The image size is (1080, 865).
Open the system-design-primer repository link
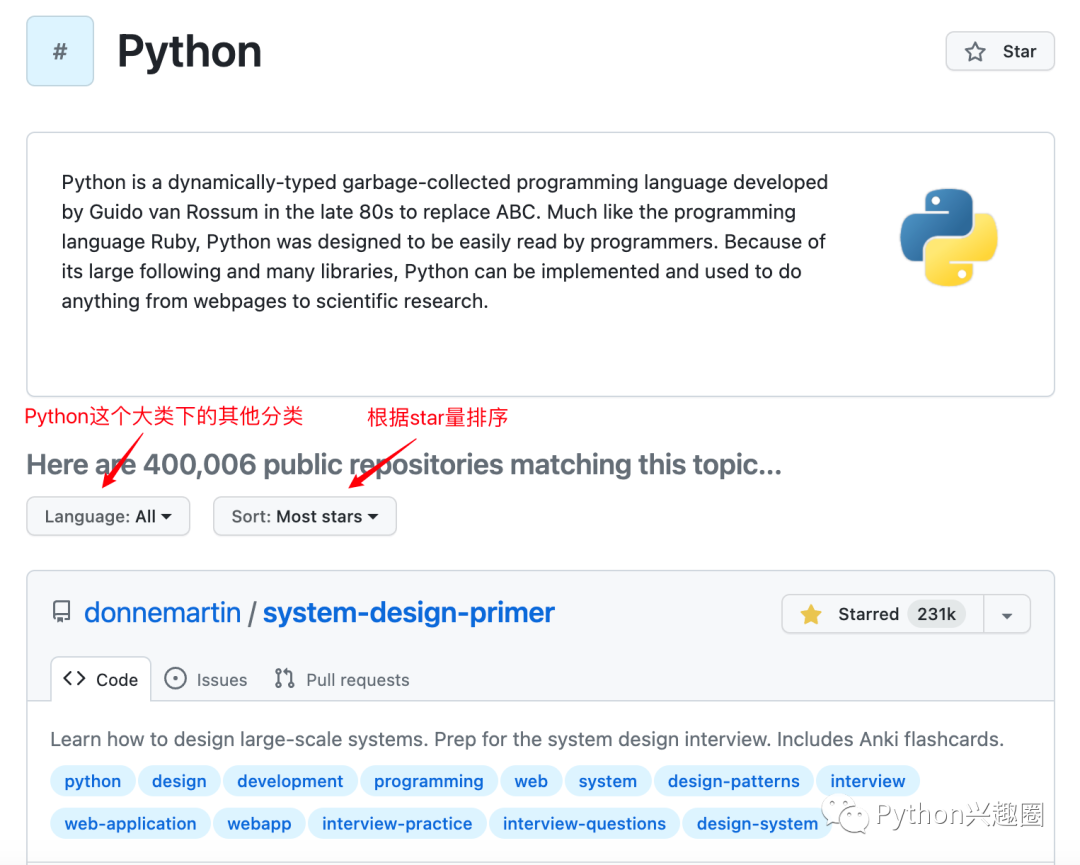(408, 612)
